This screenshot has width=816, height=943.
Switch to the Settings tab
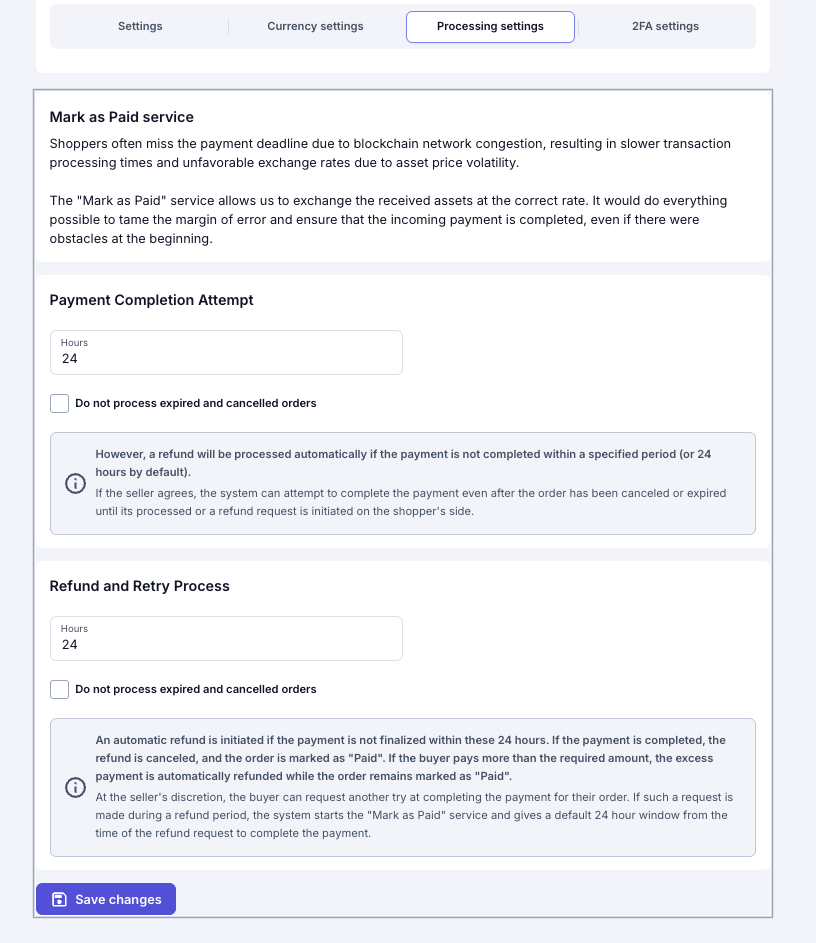(140, 26)
